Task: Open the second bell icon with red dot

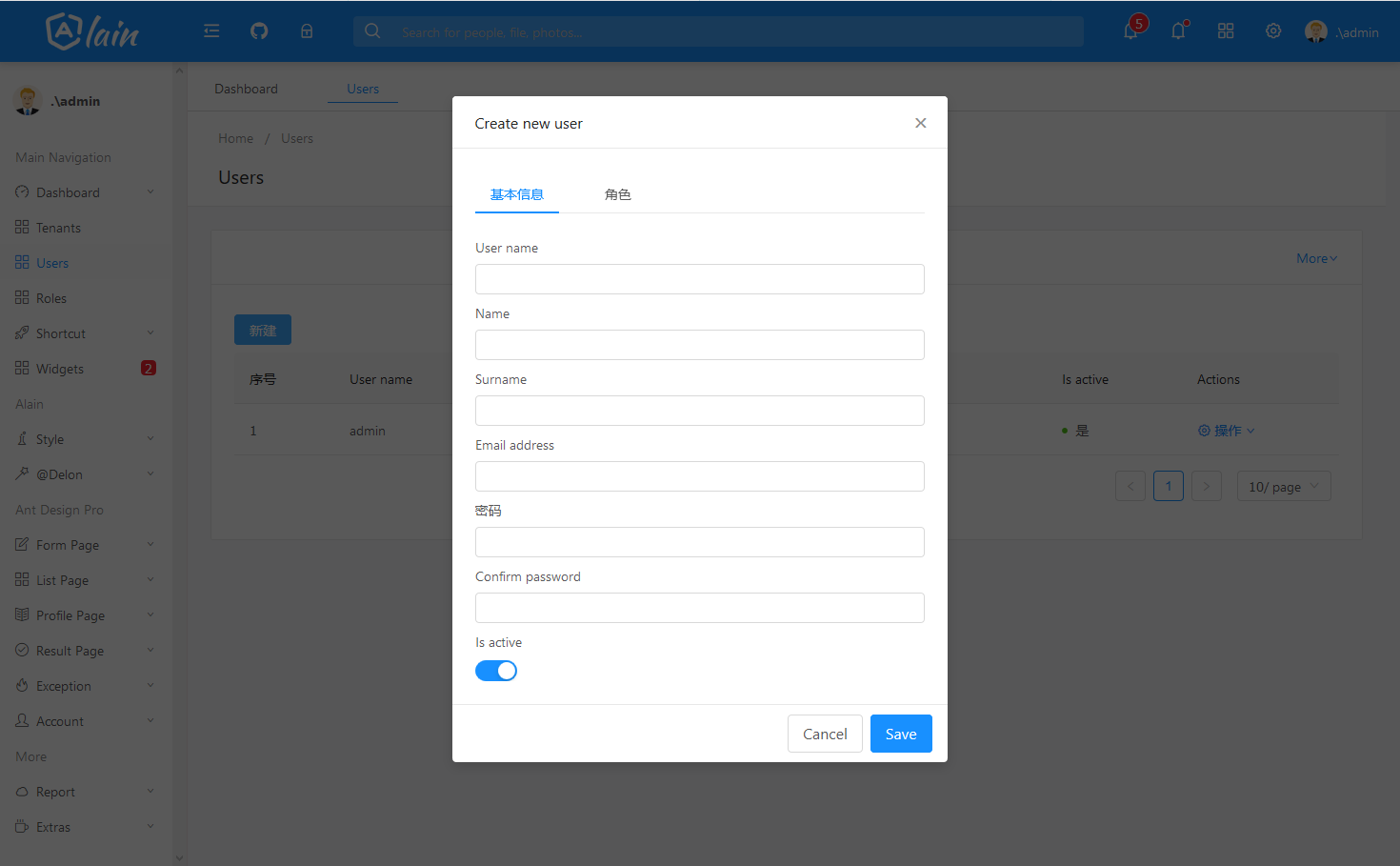Action: click(1179, 30)
